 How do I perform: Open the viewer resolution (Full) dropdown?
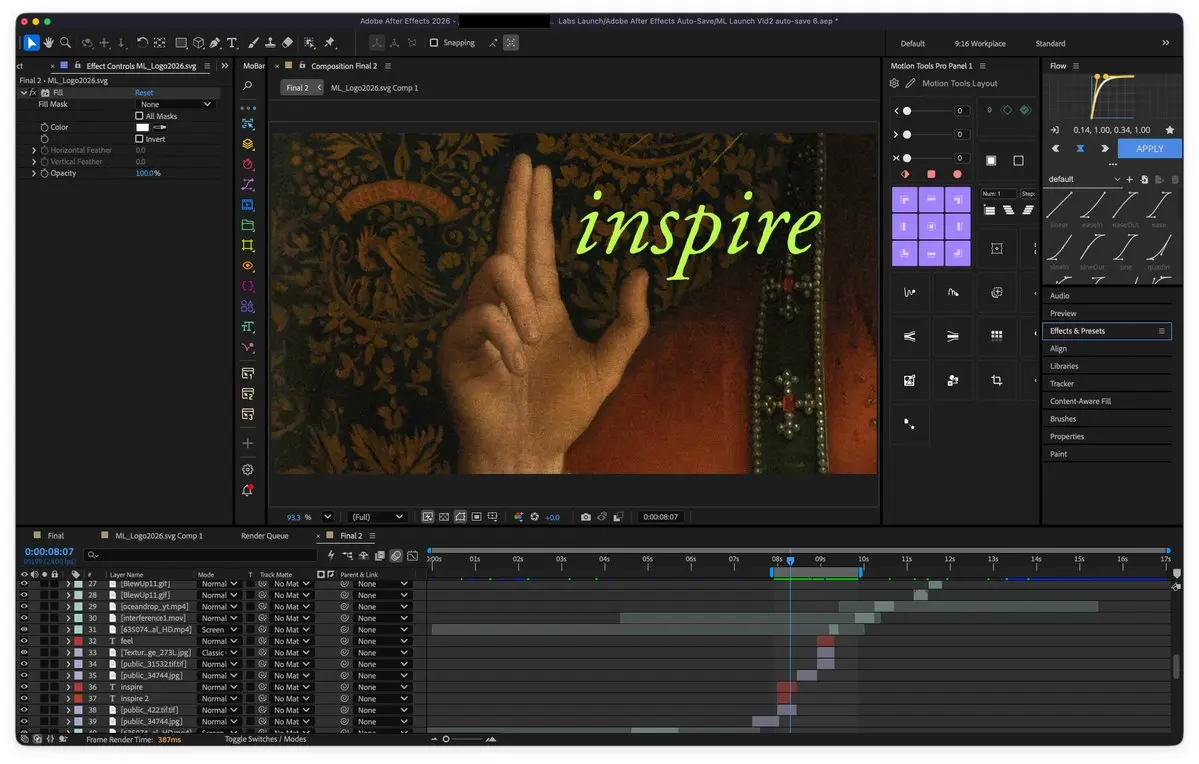[376, 517]
